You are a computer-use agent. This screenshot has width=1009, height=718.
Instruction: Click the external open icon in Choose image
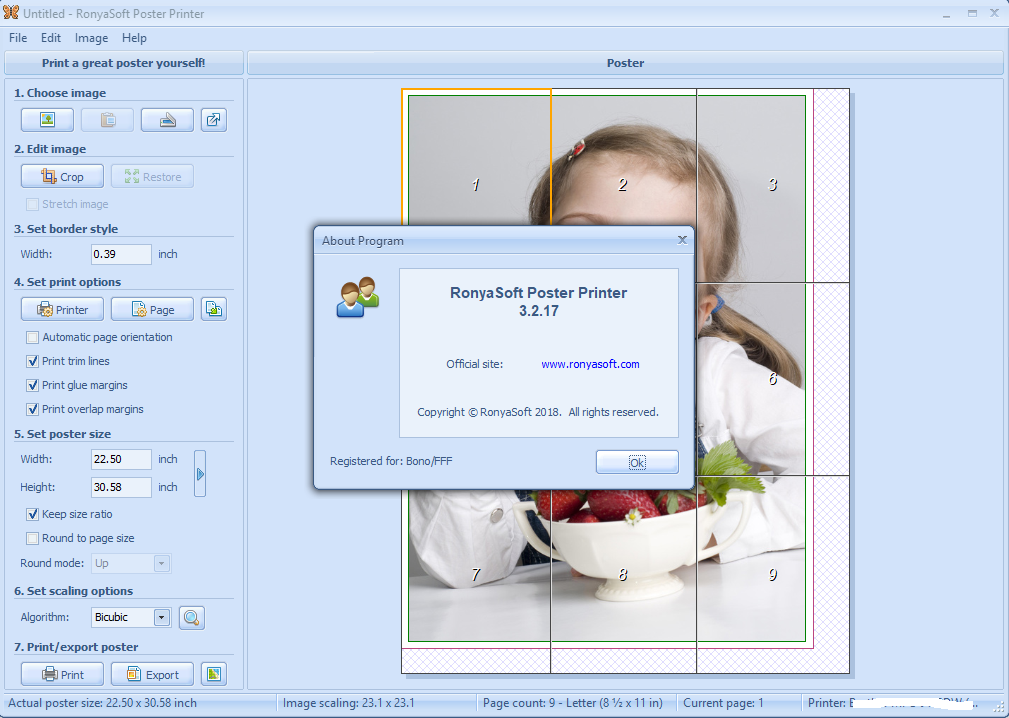(x=214, y=120)
